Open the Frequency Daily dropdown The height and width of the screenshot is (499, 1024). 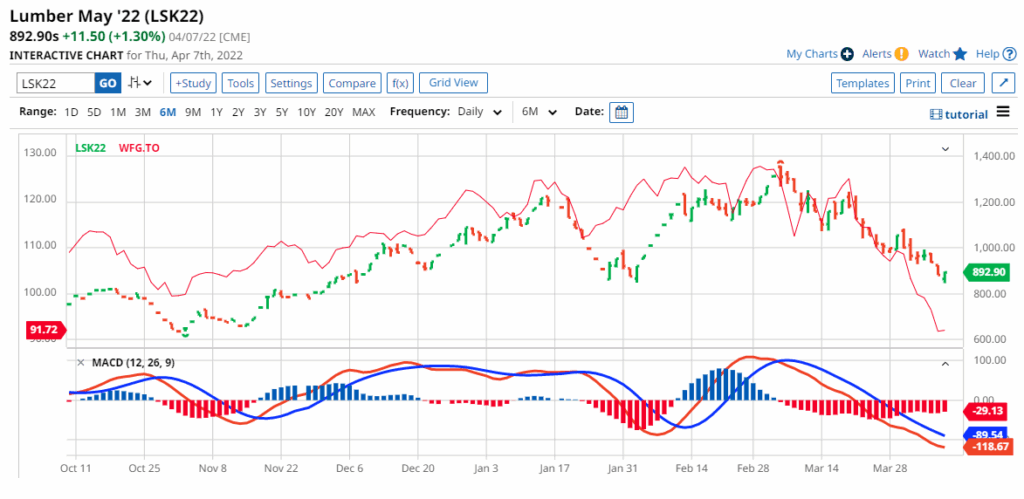click(x=479, y=112)
